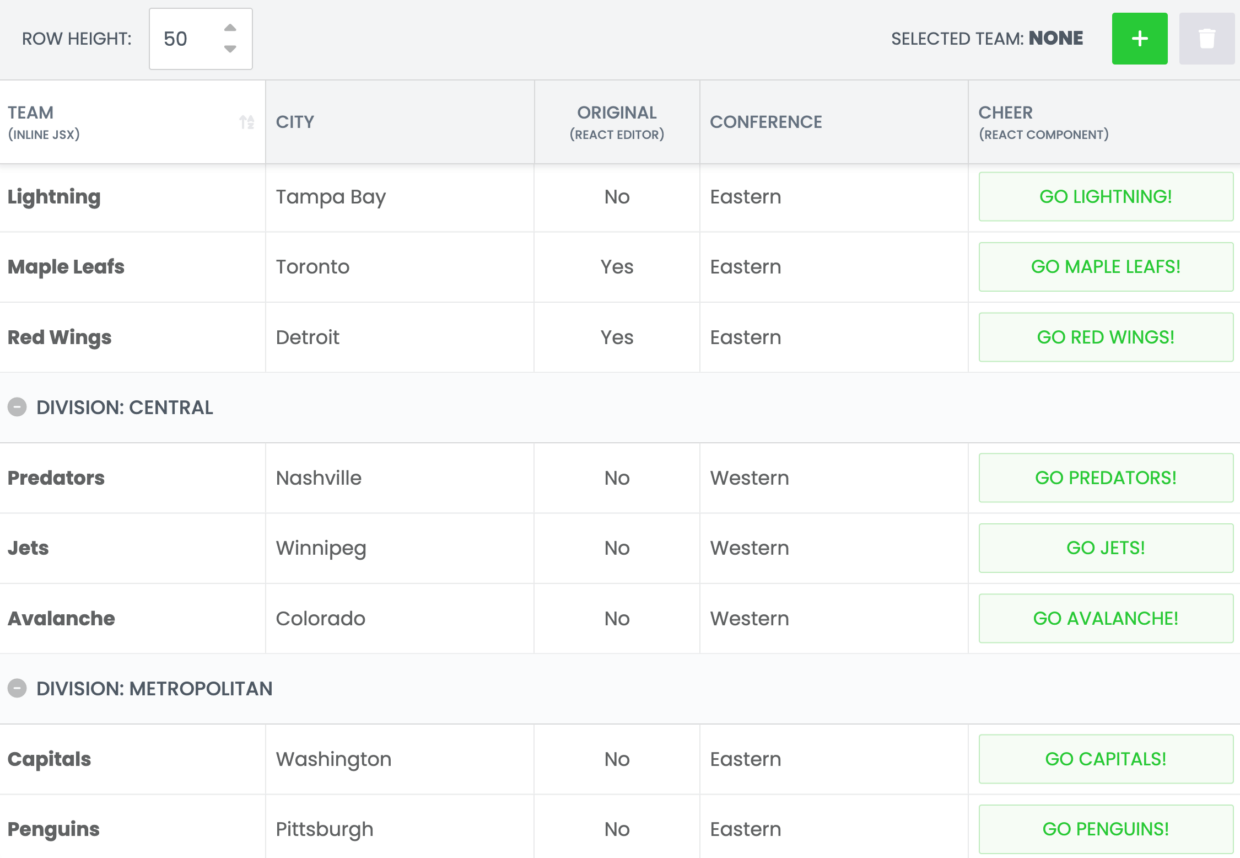Click the Conference cell in Toronto row

[834, 267]
